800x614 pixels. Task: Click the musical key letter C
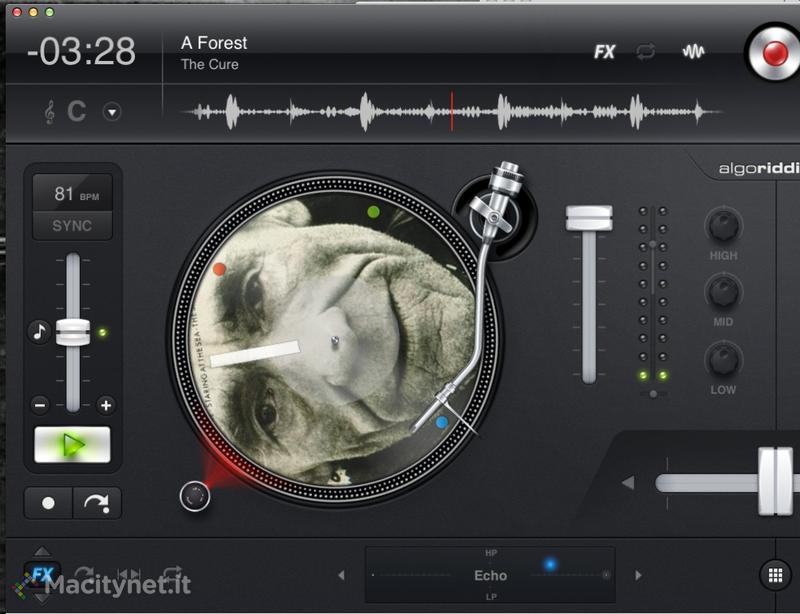pyautogui.click(x=77, y=111)
